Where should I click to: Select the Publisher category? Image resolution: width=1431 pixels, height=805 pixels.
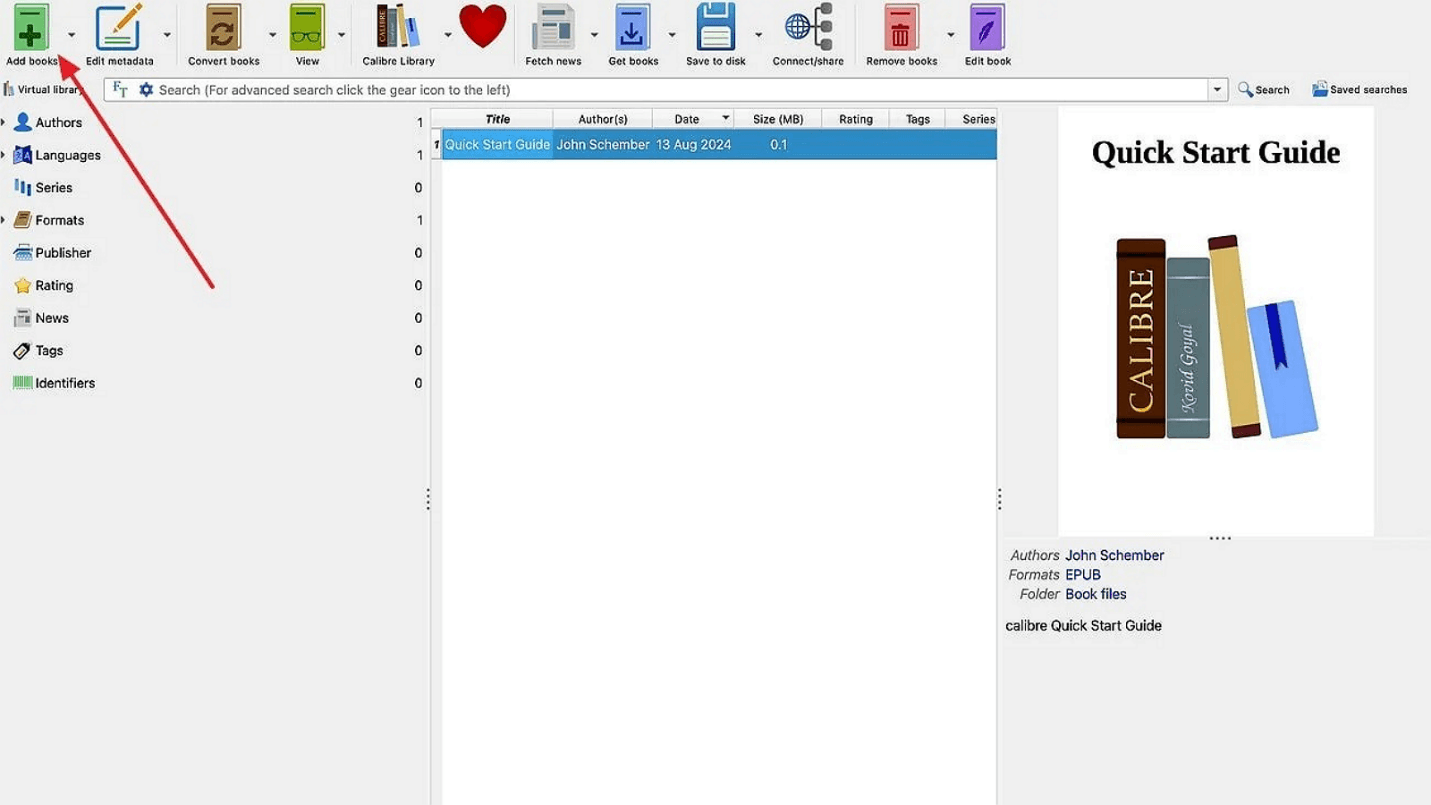(x=52, y=252)
